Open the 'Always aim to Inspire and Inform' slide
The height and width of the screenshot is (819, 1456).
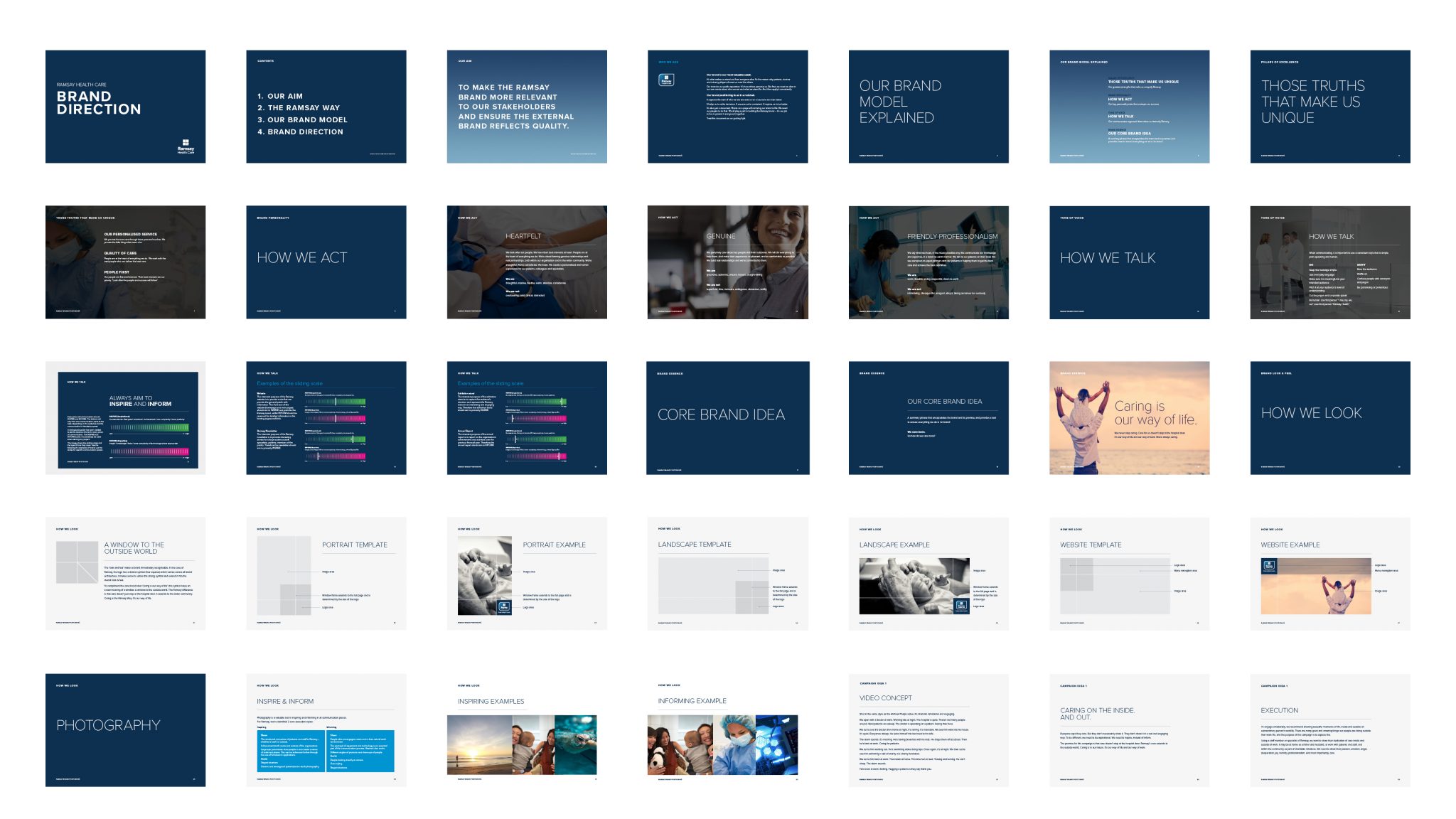click(125, 418)
